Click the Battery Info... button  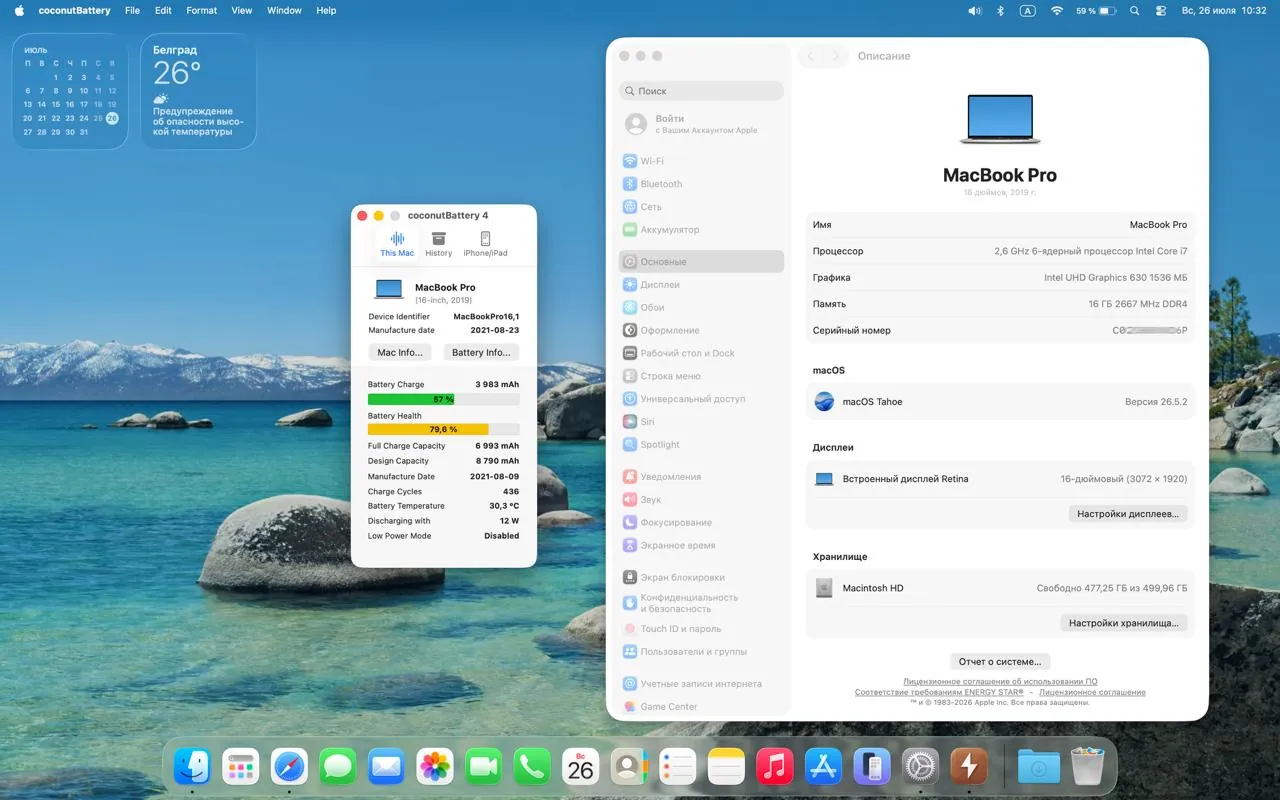coord(481,352)
